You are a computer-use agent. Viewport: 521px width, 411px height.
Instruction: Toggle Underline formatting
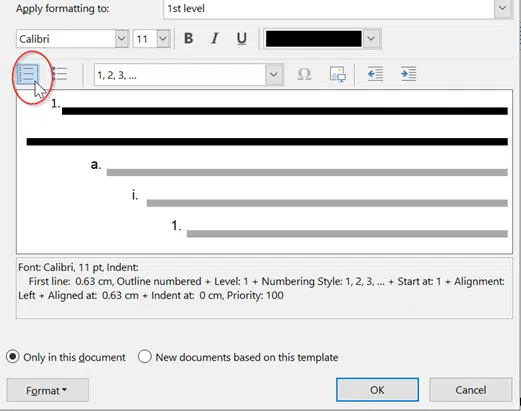point(242,39)
